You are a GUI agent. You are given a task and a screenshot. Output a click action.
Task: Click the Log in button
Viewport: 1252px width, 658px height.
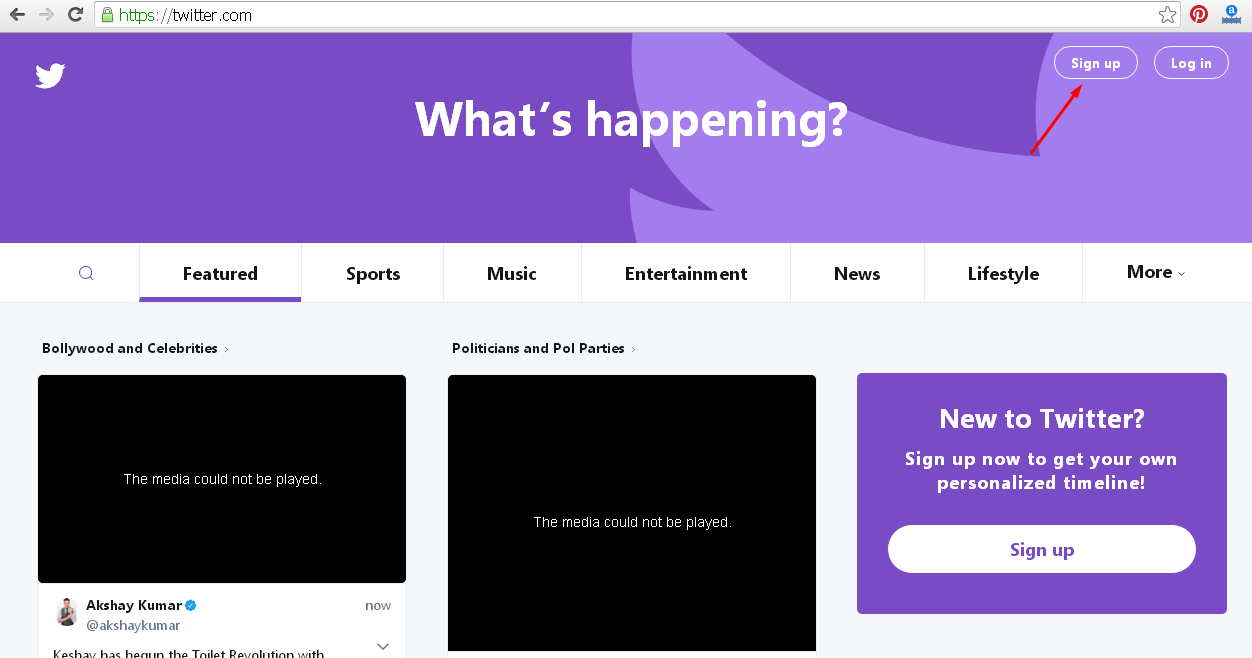(1191, 63)
